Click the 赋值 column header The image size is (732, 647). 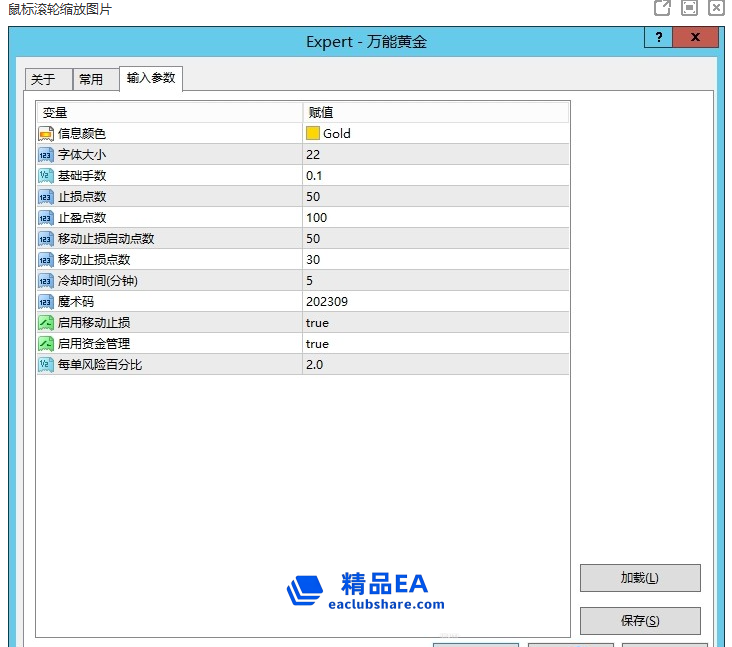point(436,113)
